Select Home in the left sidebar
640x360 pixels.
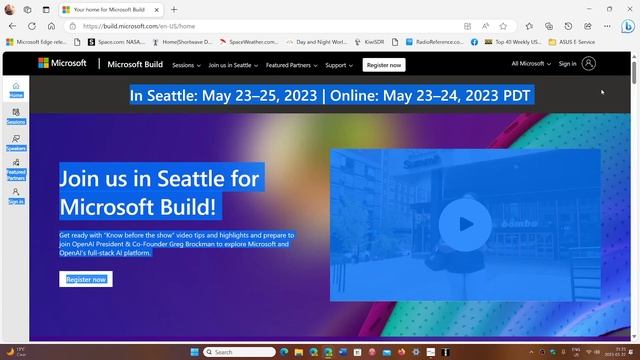click(x=16, y=90)
